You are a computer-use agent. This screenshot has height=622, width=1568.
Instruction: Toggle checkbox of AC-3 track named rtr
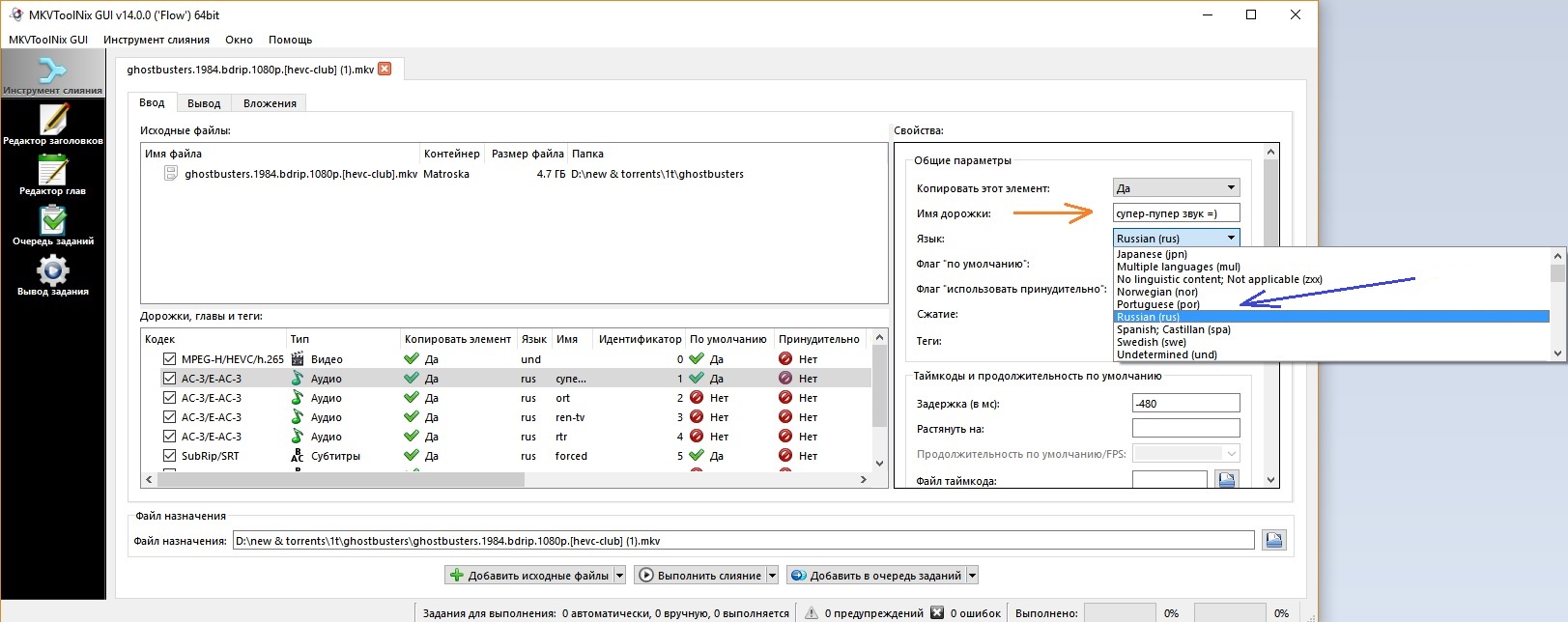click(x=170, y=437)
